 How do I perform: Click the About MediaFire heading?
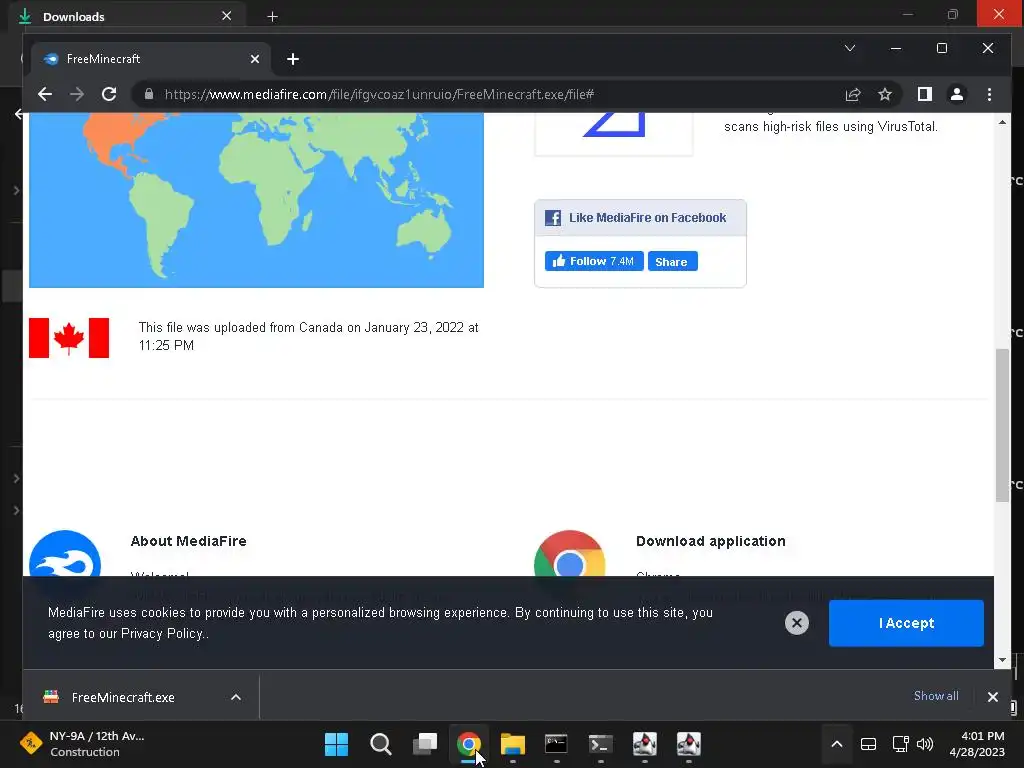click(x=188, y=541)
